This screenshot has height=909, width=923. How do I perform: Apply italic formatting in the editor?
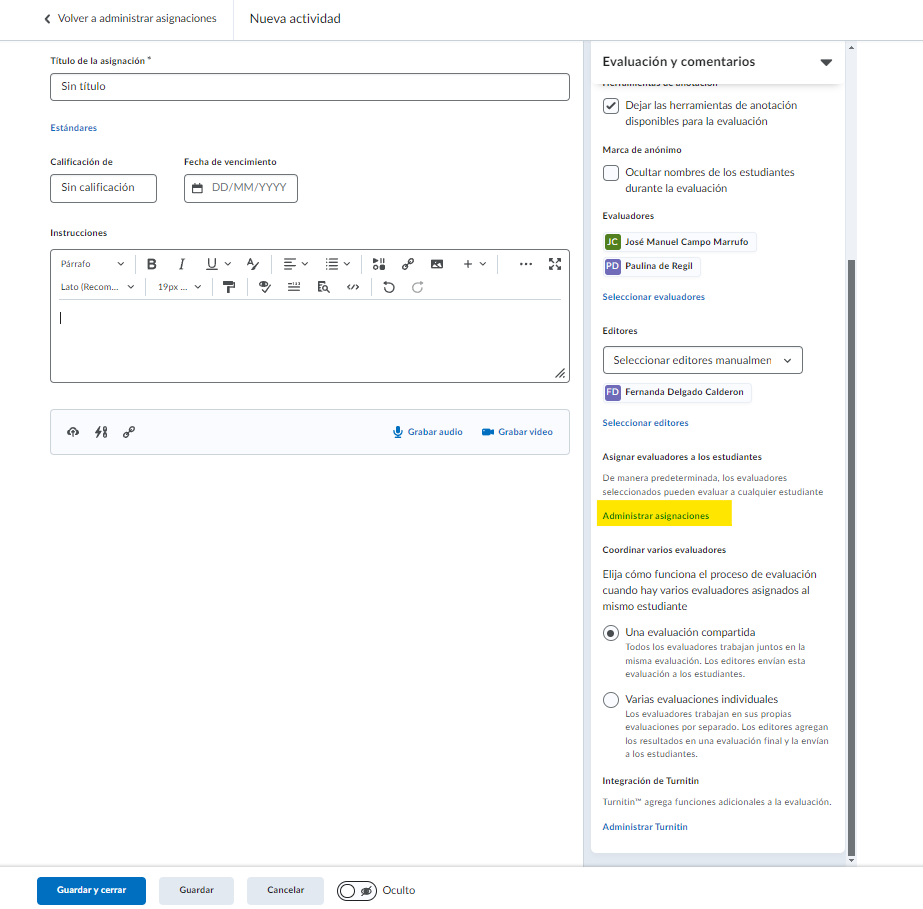(x=182, y=264)
